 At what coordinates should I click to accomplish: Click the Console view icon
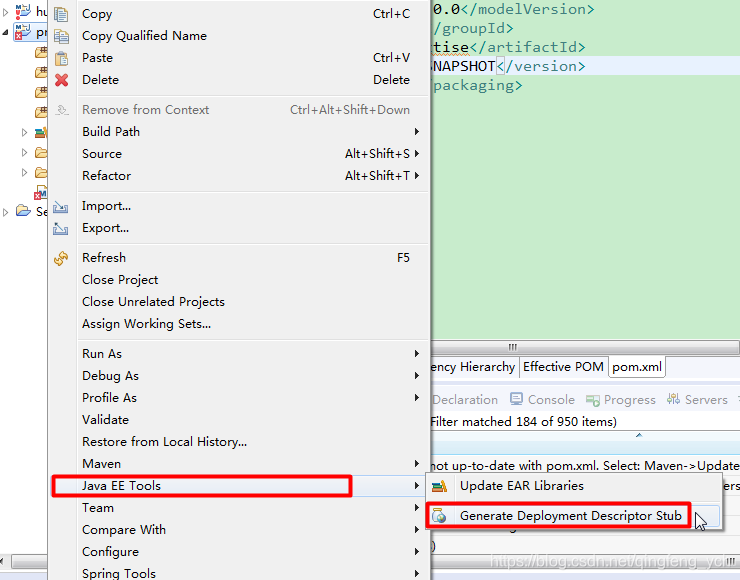point(516,399)
